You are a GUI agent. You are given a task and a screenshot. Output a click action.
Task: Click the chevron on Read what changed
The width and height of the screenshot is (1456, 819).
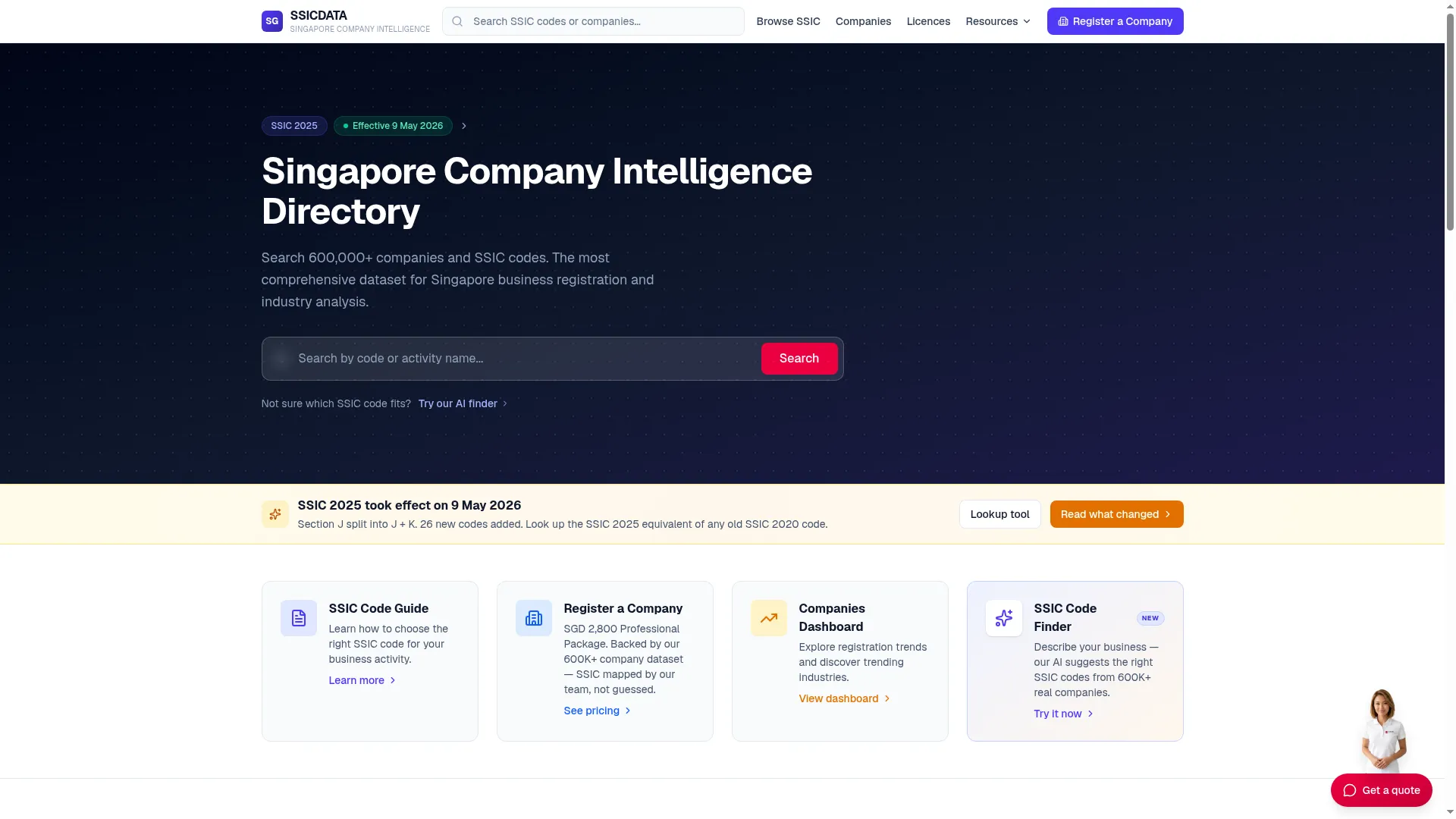click(1168, 514)
